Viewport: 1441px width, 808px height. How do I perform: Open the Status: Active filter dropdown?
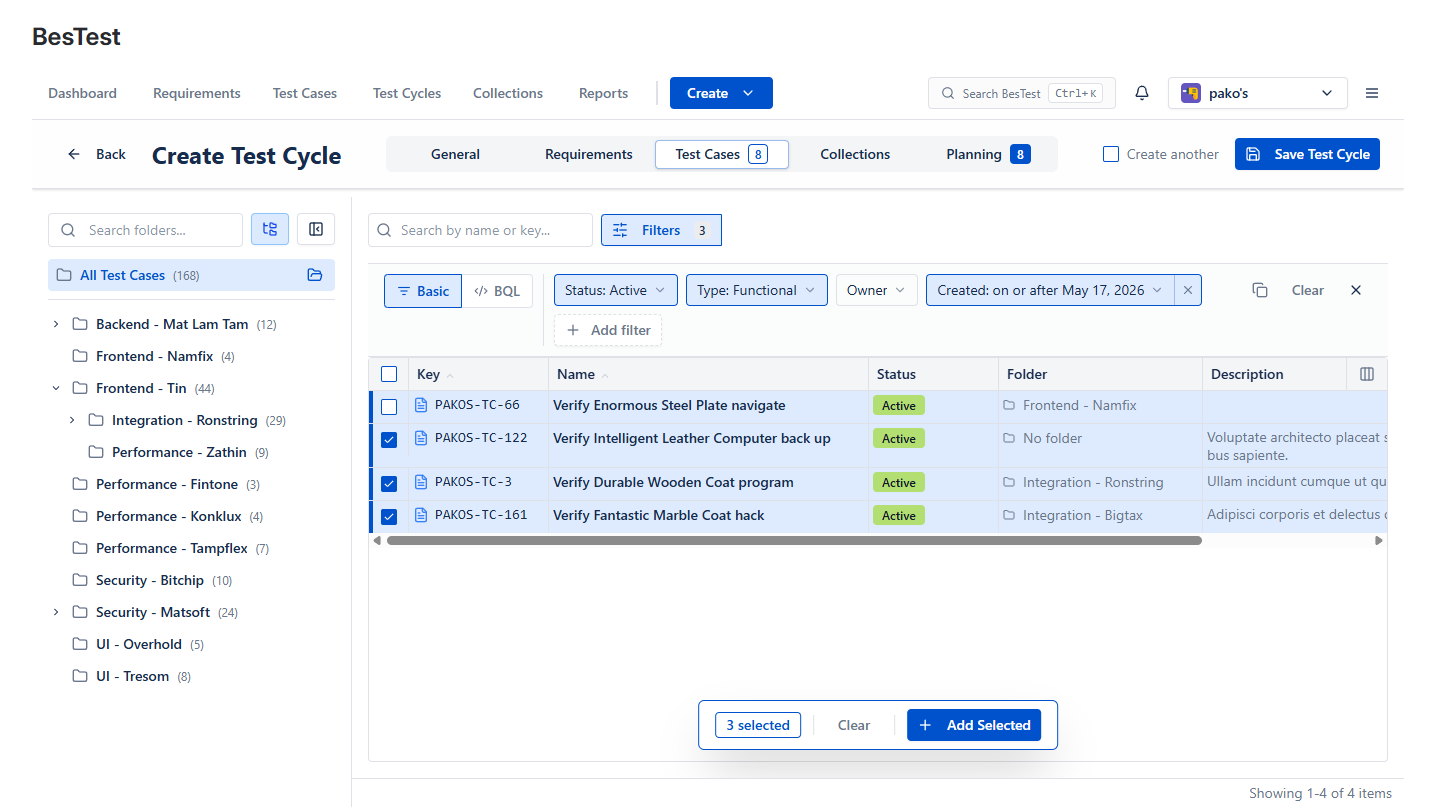click(x=616, y=290)
